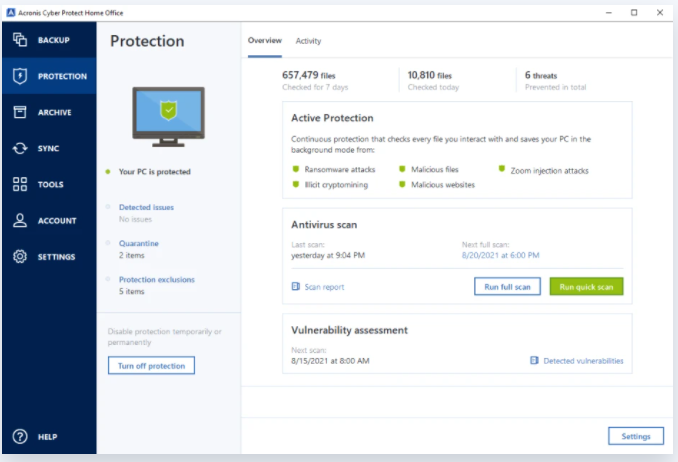The height and width of the screenshot is (462, 678).
Task: Click the '2 items' quarantine count
Action: 131,255
